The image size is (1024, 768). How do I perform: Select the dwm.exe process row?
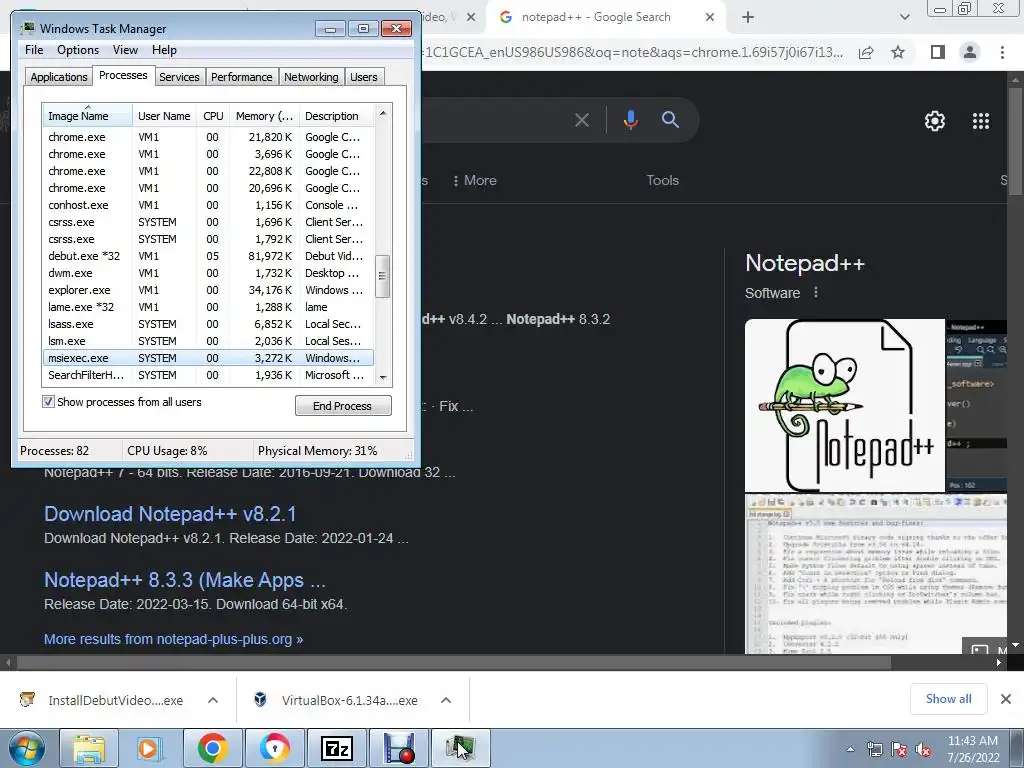pyautogui.click(x=208, y=273)
